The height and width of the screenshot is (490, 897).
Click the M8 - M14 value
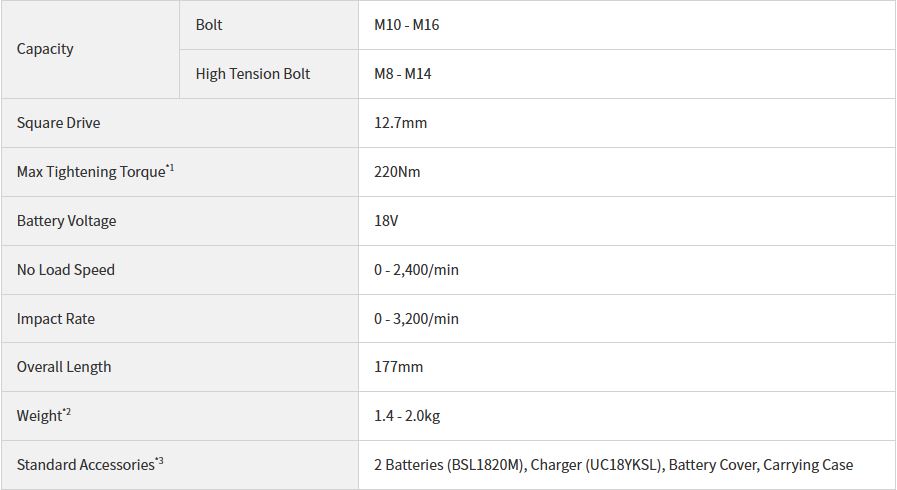[403, 74]
